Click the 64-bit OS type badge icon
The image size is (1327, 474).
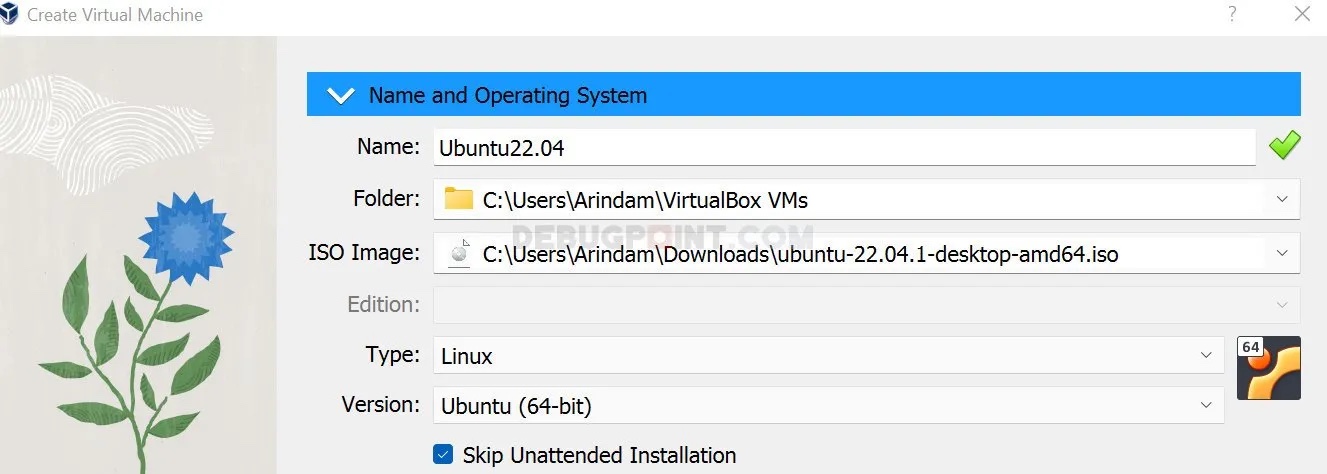point(1268,367)
